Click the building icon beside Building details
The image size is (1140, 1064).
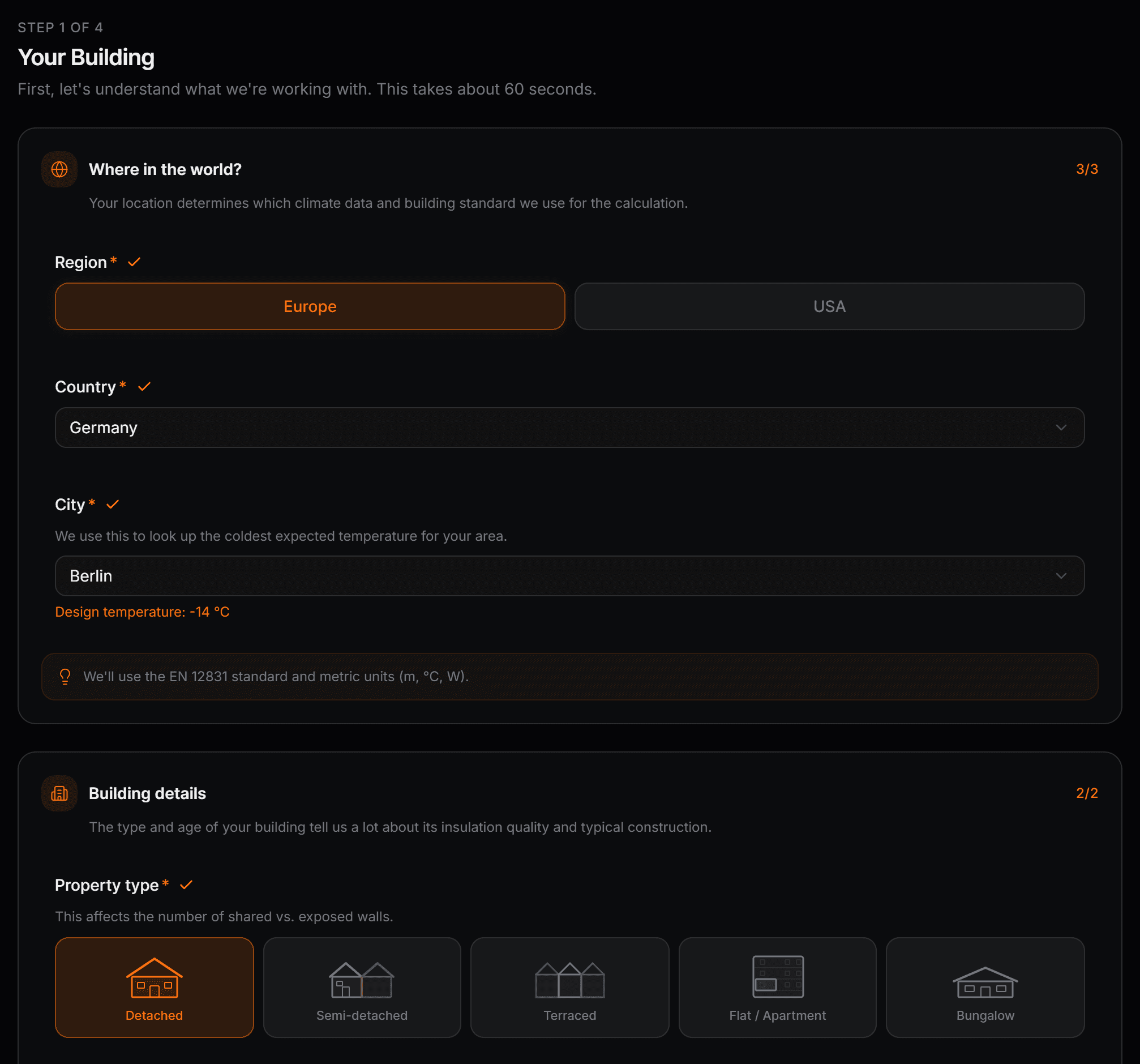click(59, 793)
